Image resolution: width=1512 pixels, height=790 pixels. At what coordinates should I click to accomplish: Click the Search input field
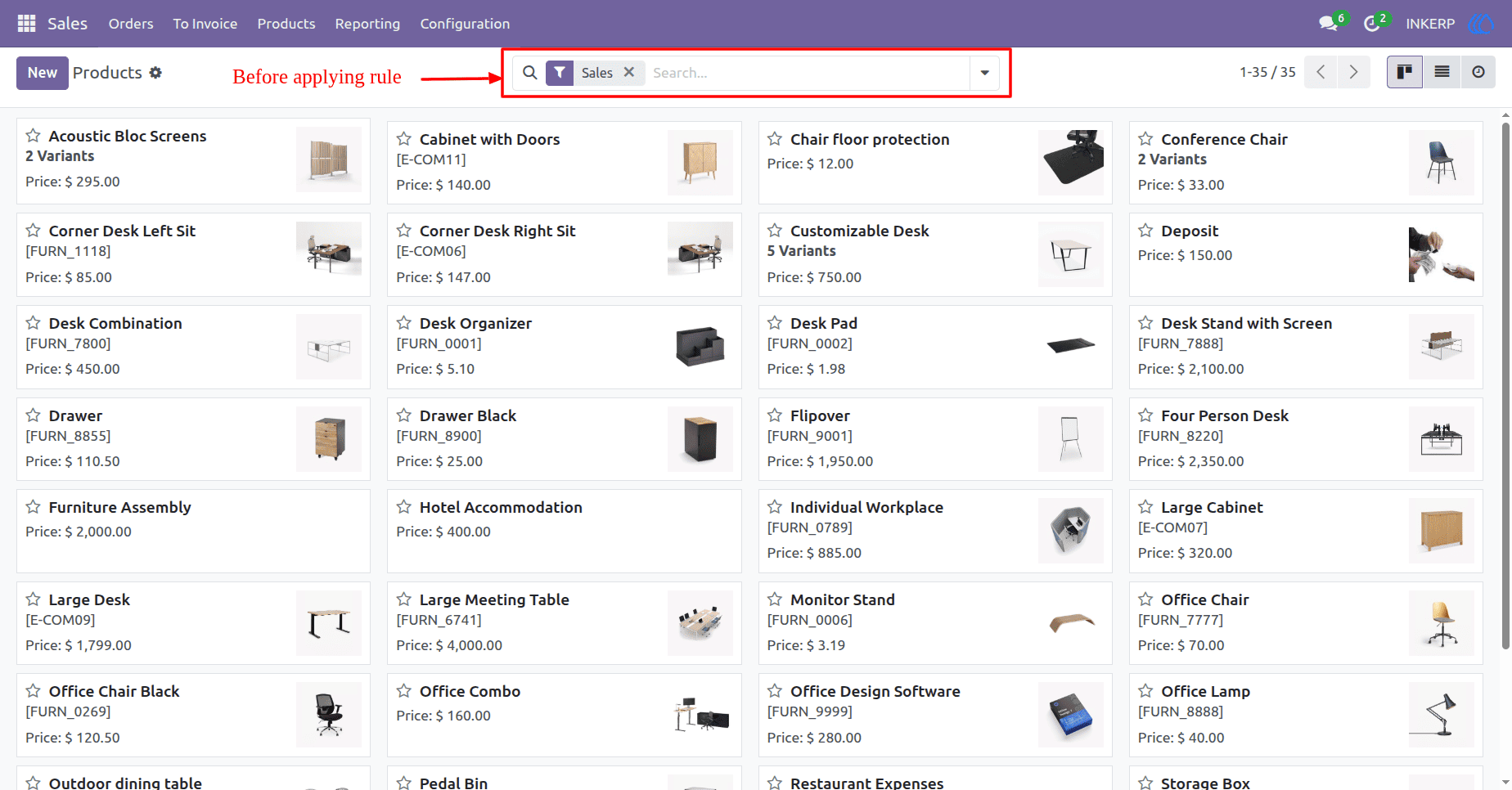[808, 73]
